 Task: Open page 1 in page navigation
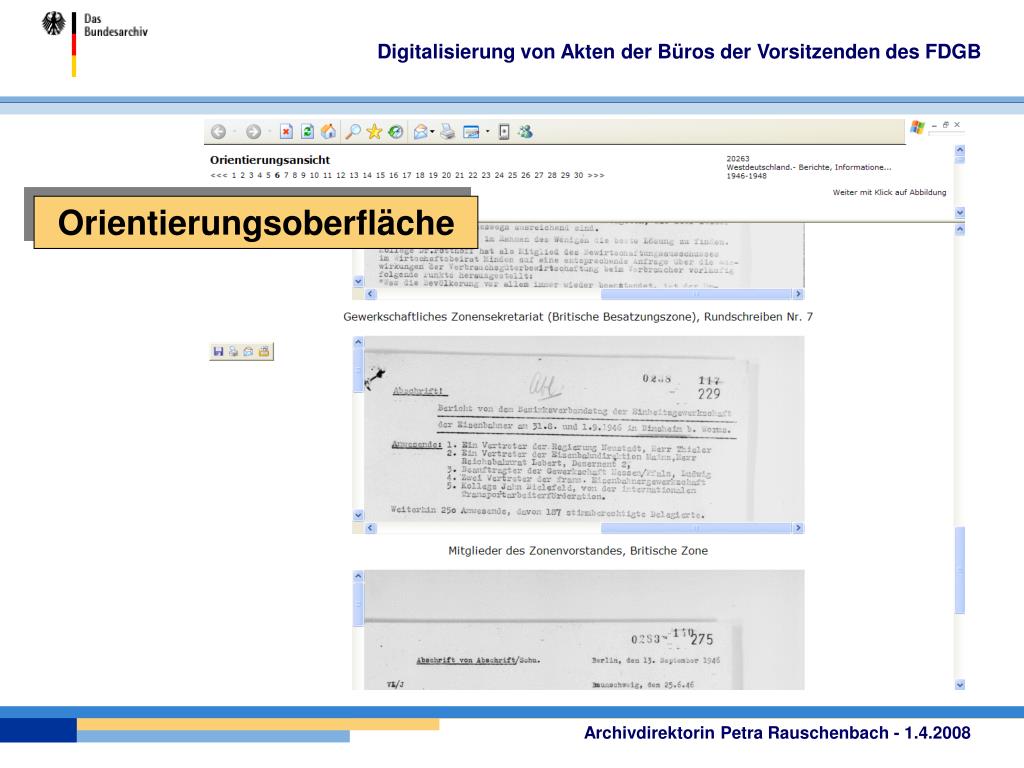pyautogui.click(x=234, y=176)
